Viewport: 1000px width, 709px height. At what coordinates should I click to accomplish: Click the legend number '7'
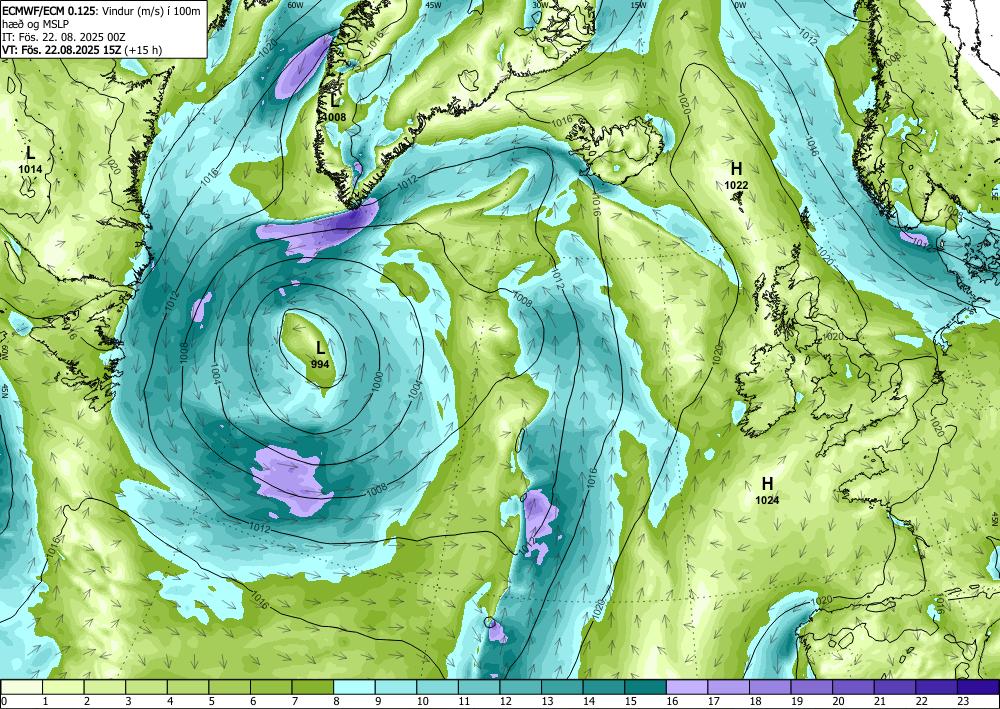click(x=295, y=701)
